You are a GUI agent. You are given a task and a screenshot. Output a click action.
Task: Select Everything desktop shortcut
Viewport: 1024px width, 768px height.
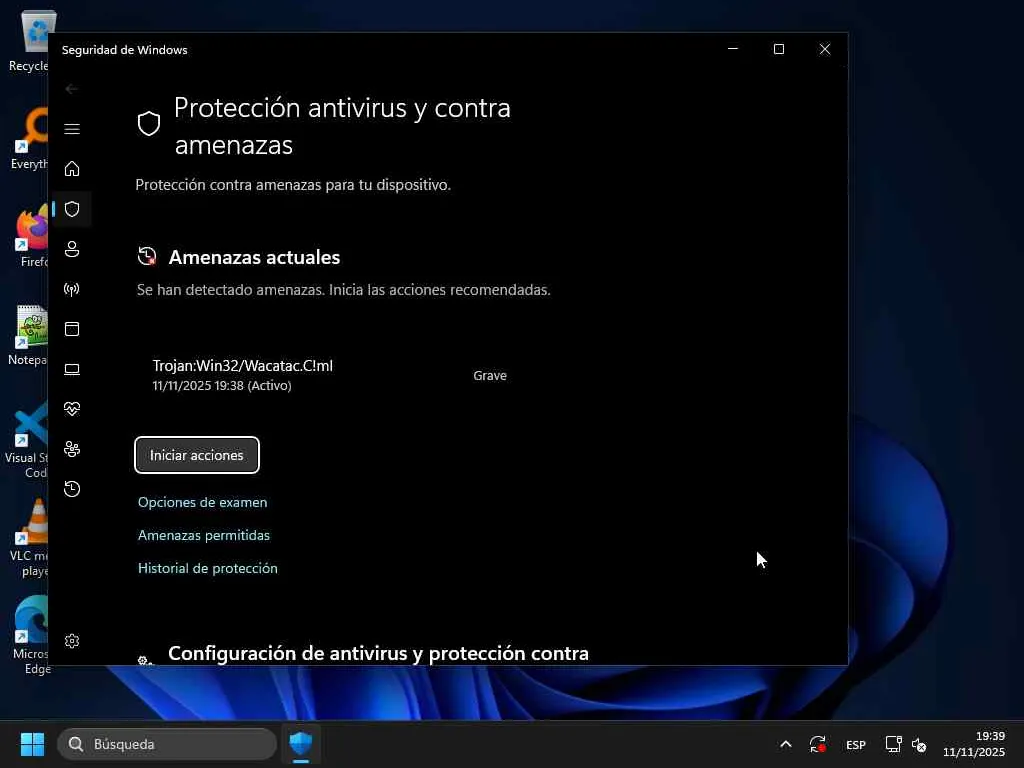click(28, 140)
